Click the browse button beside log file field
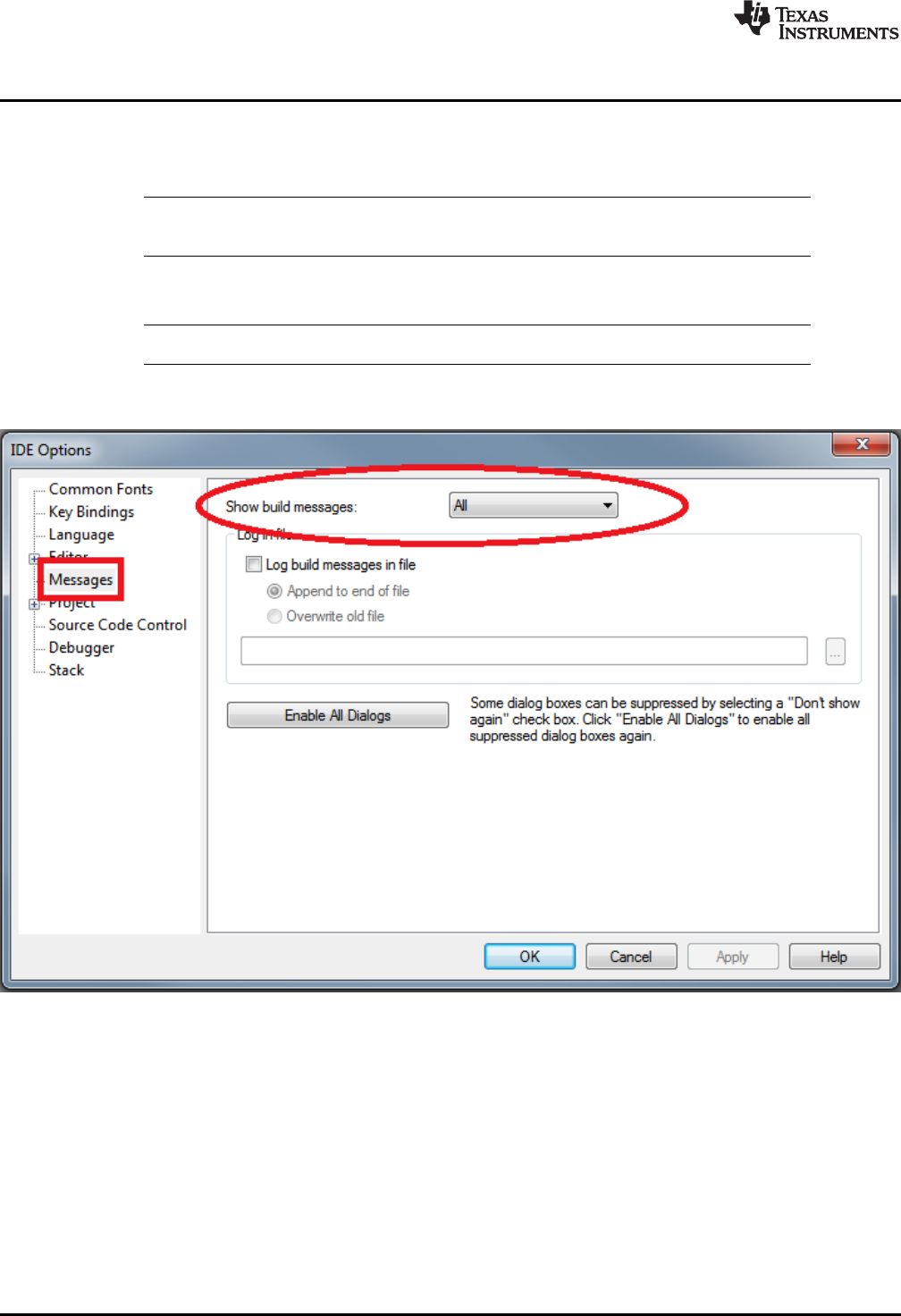 835,652
